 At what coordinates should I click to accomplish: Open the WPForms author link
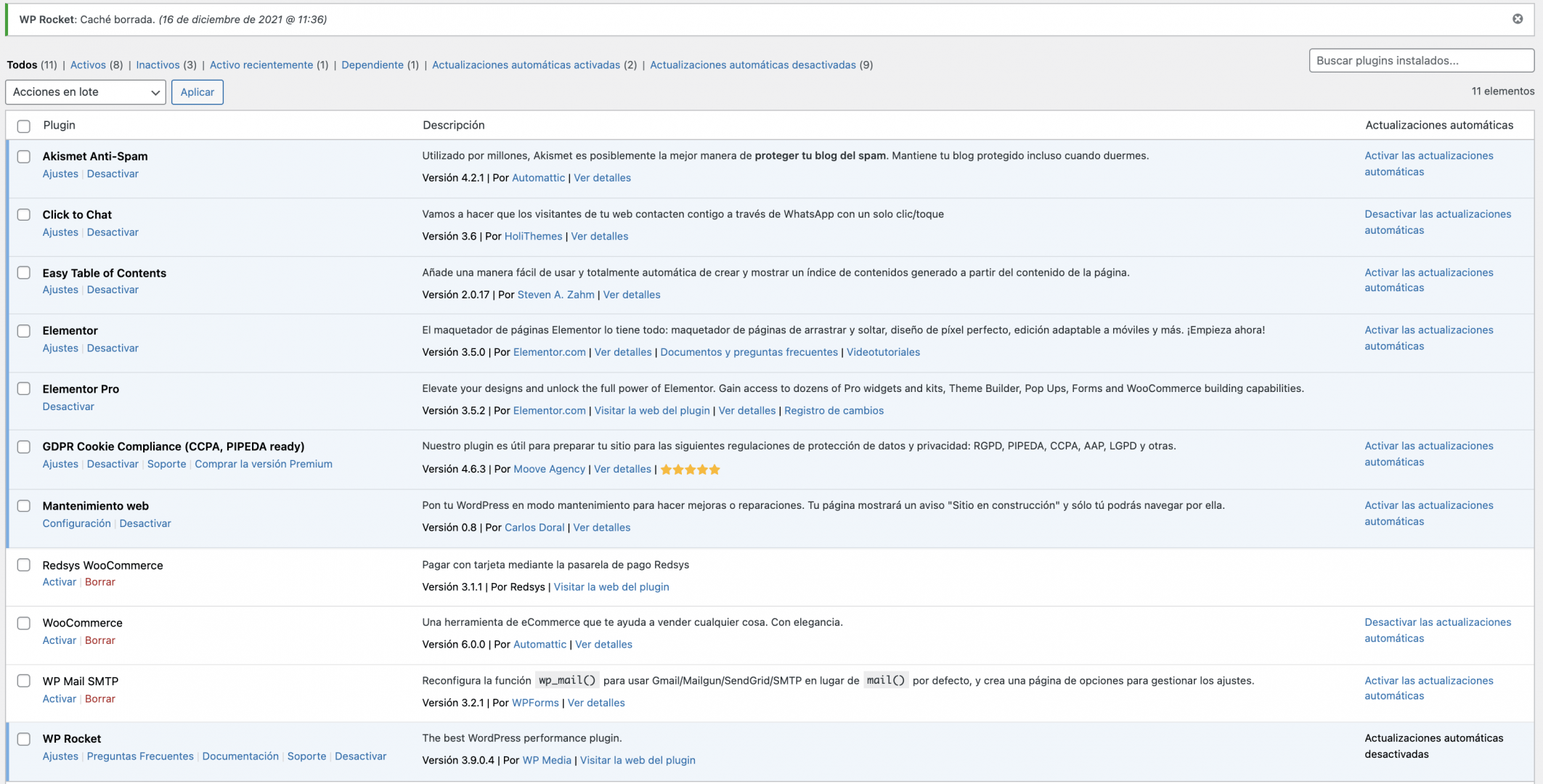point(535,703)
